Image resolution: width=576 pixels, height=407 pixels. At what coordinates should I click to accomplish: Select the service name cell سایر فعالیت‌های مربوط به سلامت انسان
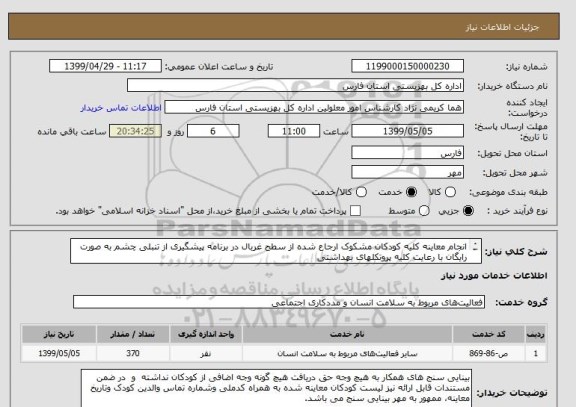(x=347, y=353)
